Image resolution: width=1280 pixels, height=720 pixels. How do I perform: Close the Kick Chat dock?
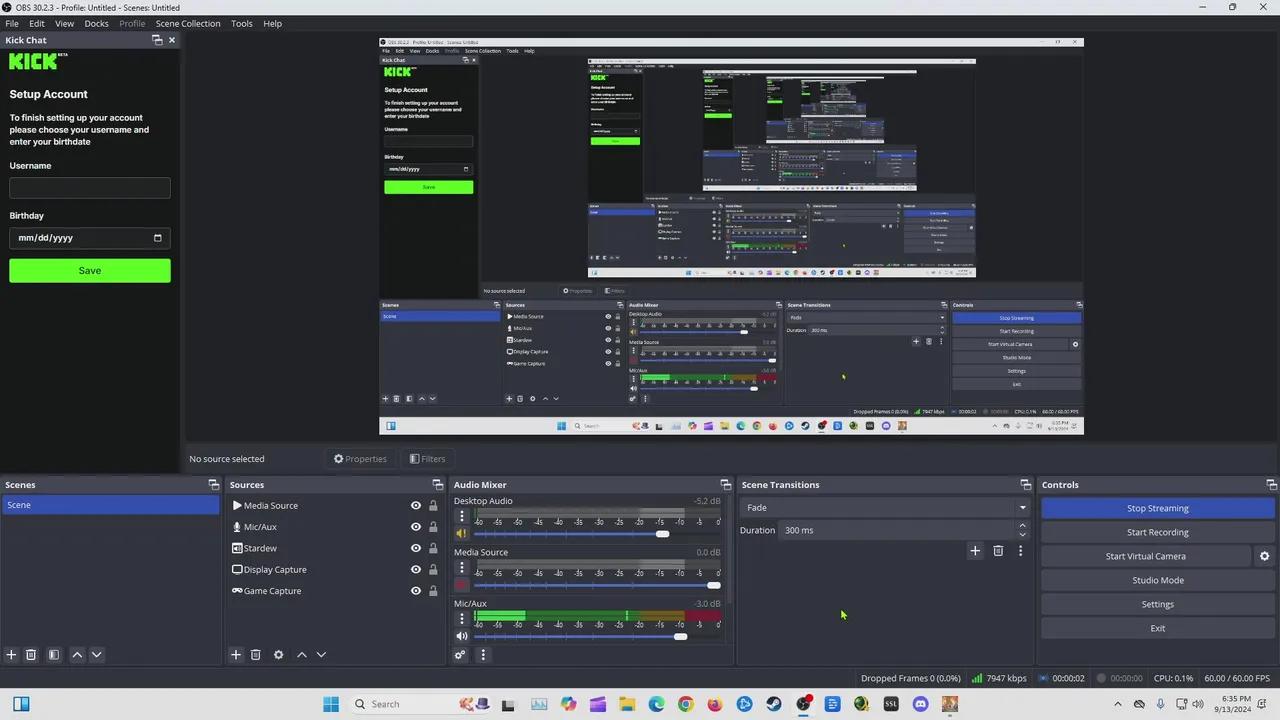(x=172, y=40)
